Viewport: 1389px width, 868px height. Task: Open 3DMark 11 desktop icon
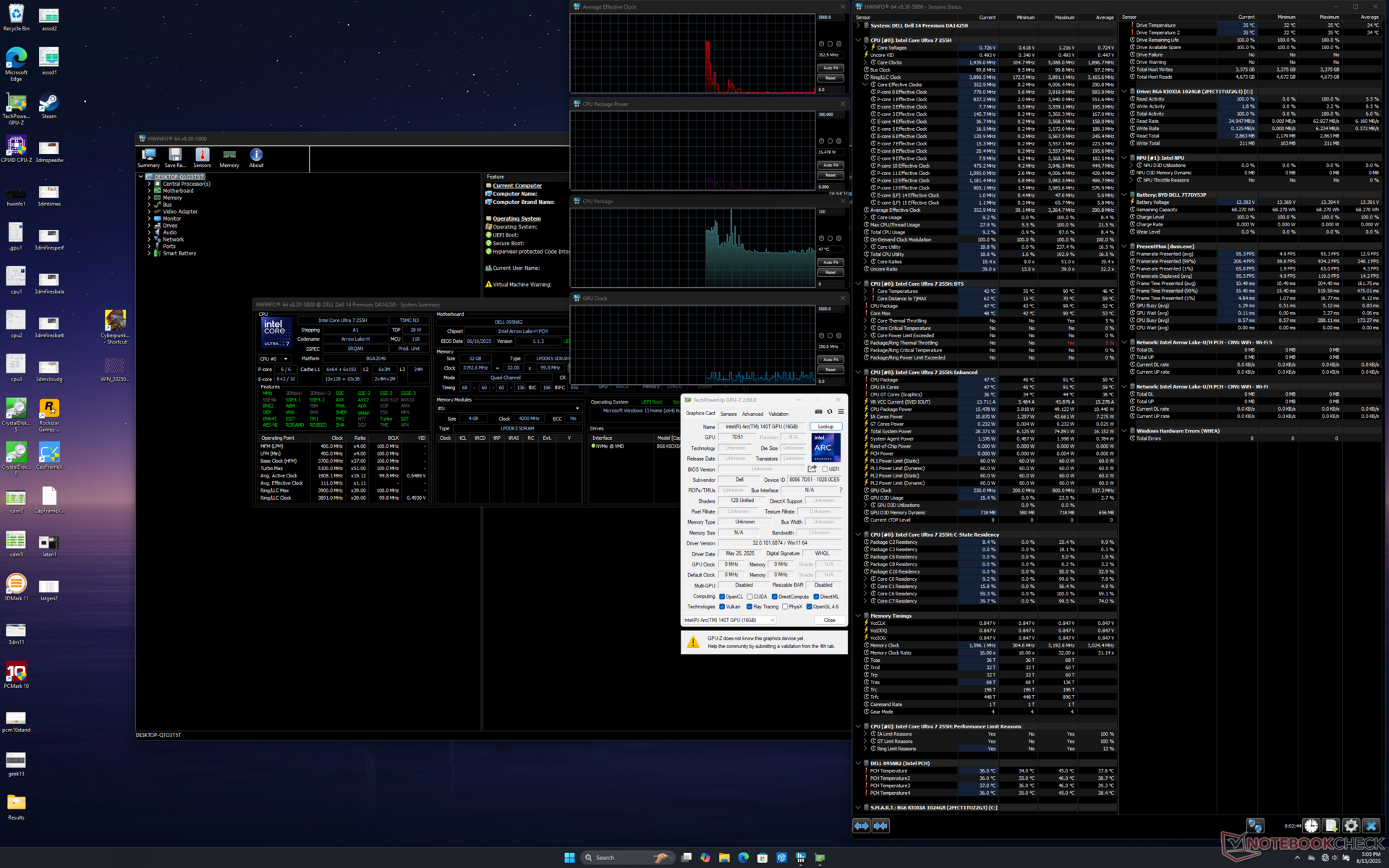click(16, 587)
